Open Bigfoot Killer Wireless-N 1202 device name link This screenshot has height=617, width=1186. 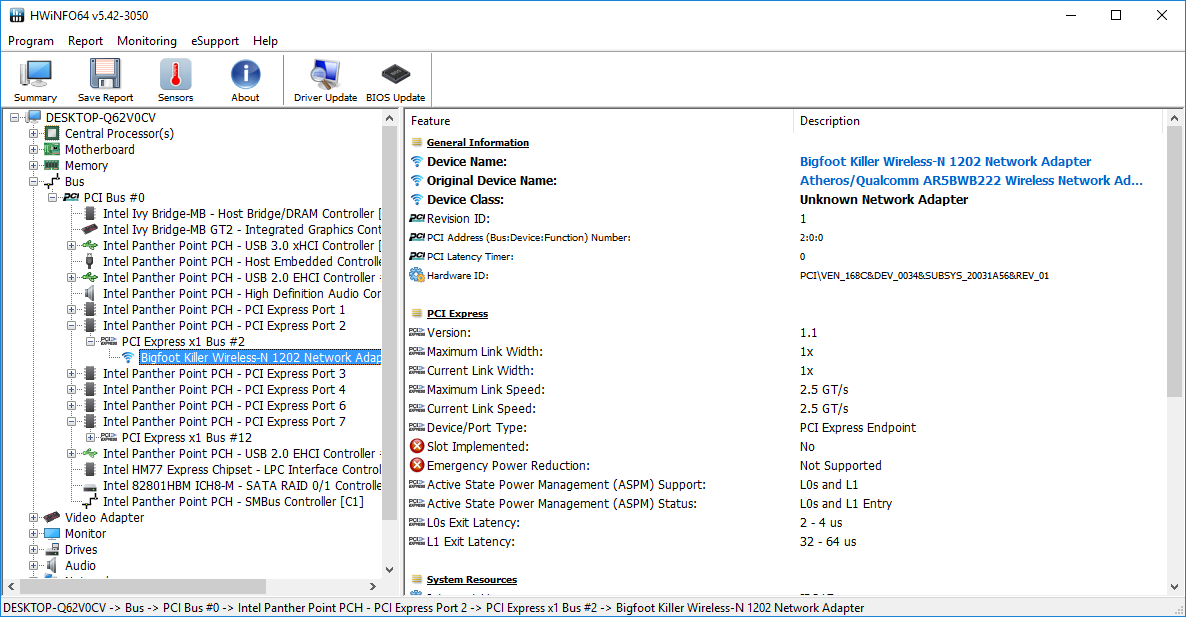click(x=945, y=161)
